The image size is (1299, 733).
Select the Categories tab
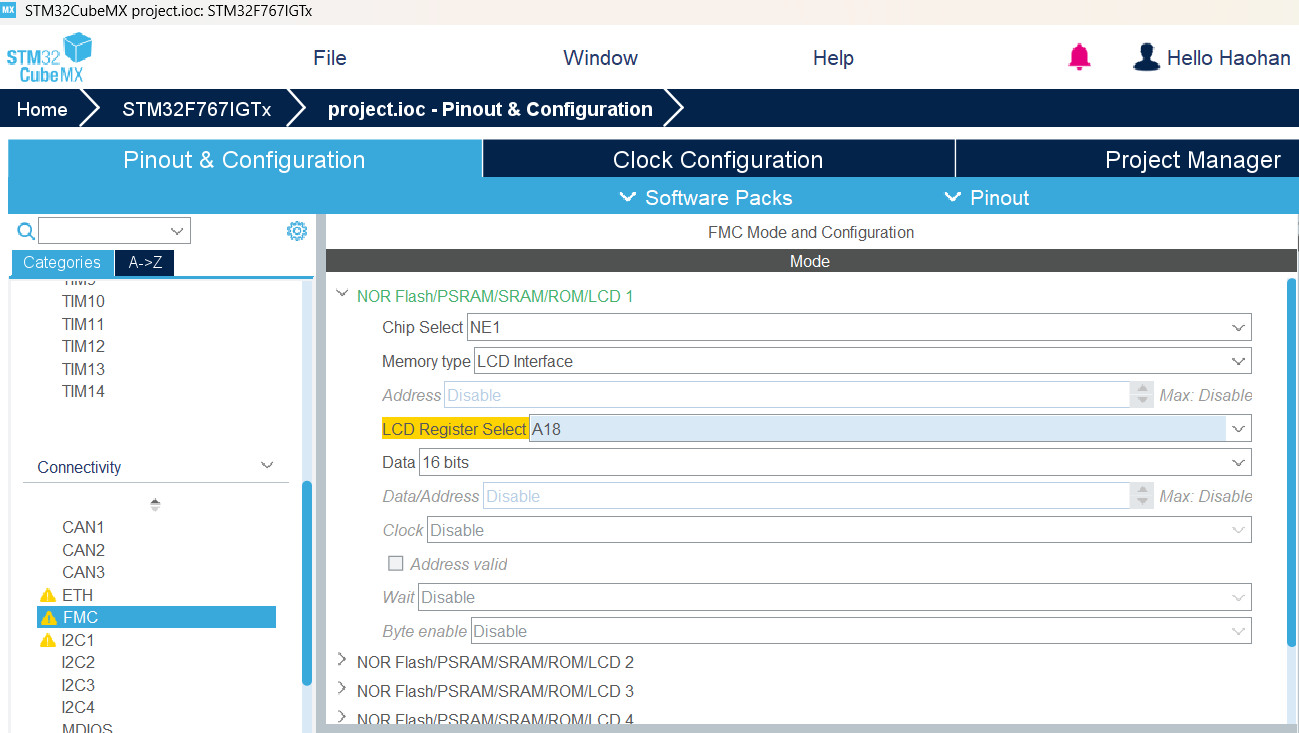click(x=62, y=262)
